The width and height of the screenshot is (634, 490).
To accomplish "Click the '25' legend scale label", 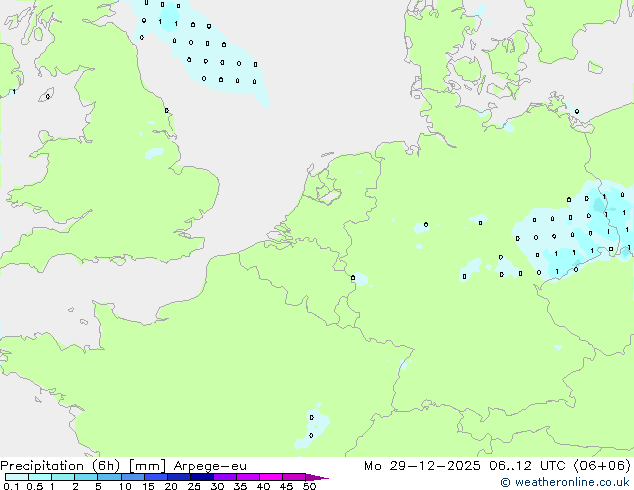I will point(194,486).
